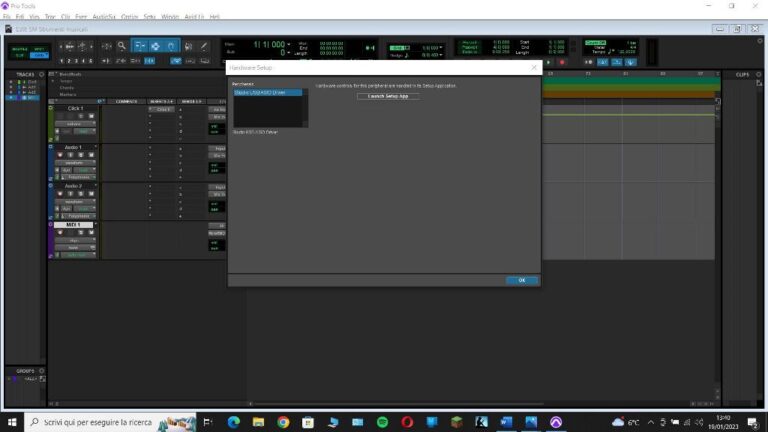Close the Hardware Setup dialog
The height and width of the screenshot is (432, 768).
(x=534, y=68)
